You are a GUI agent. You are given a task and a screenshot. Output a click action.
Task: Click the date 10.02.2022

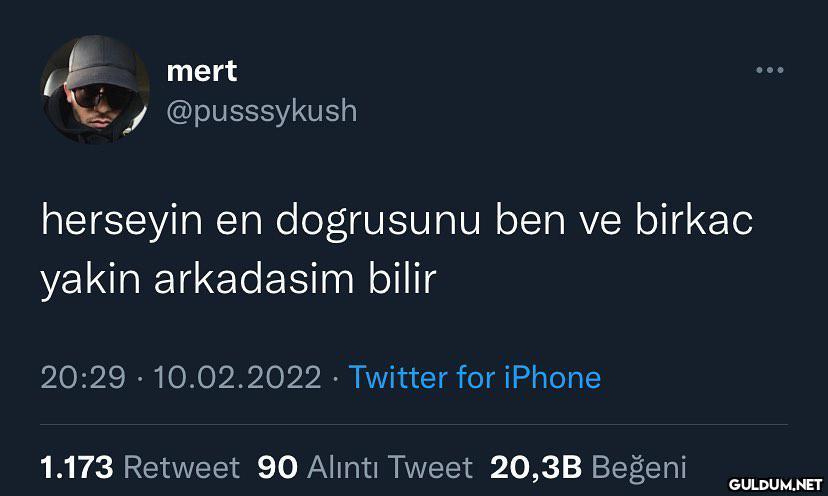[237, 377]
